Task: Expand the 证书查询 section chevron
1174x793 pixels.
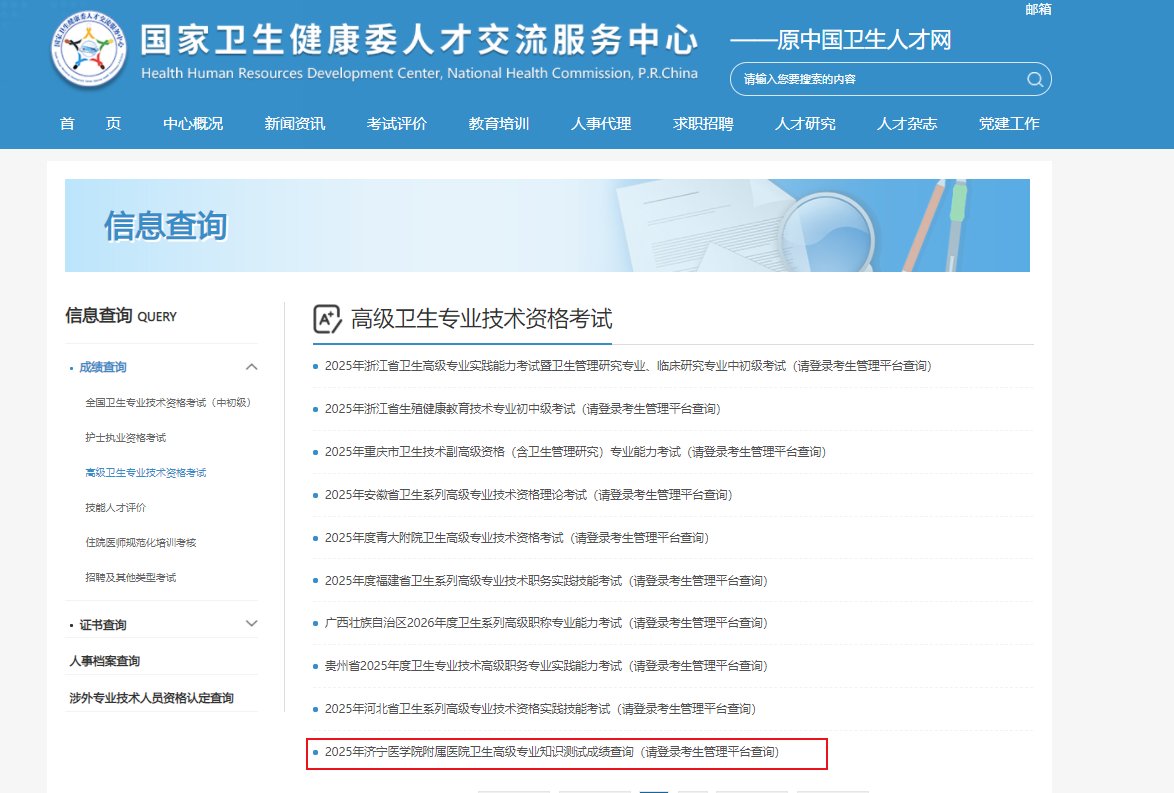Action: [252, 624]
